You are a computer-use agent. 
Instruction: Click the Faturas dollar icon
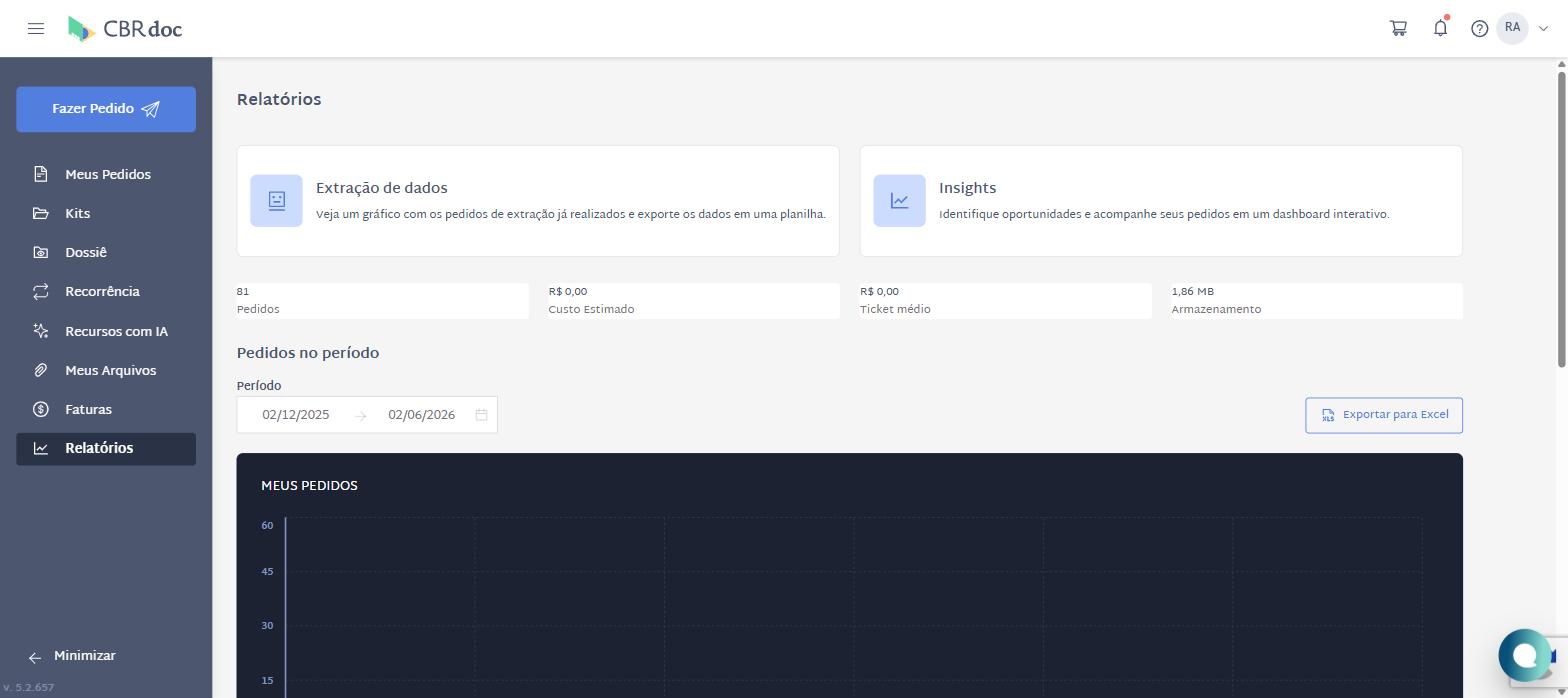pos(40,409)
